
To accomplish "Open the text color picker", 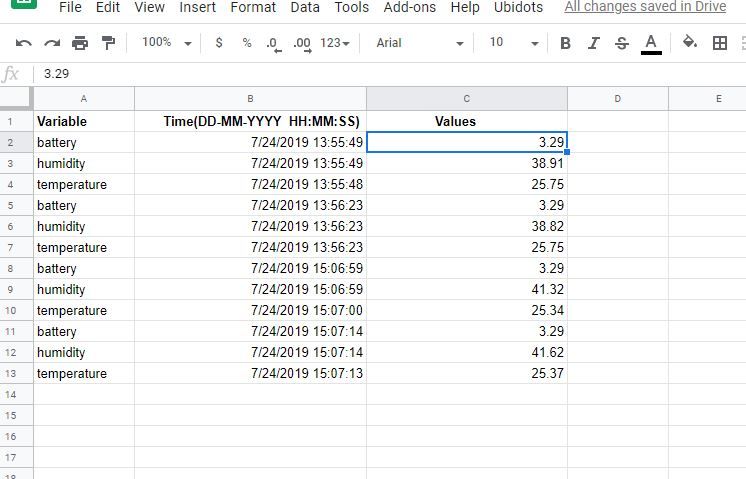I will pyautogui.click(x=651, y=44).
